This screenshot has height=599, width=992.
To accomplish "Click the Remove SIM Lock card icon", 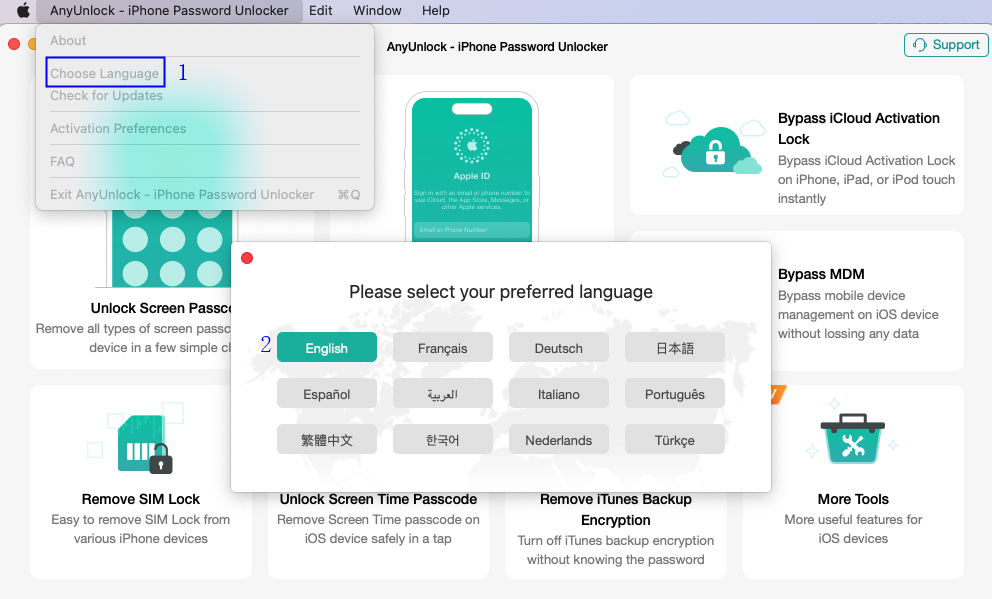I will [x=144, y=443].
